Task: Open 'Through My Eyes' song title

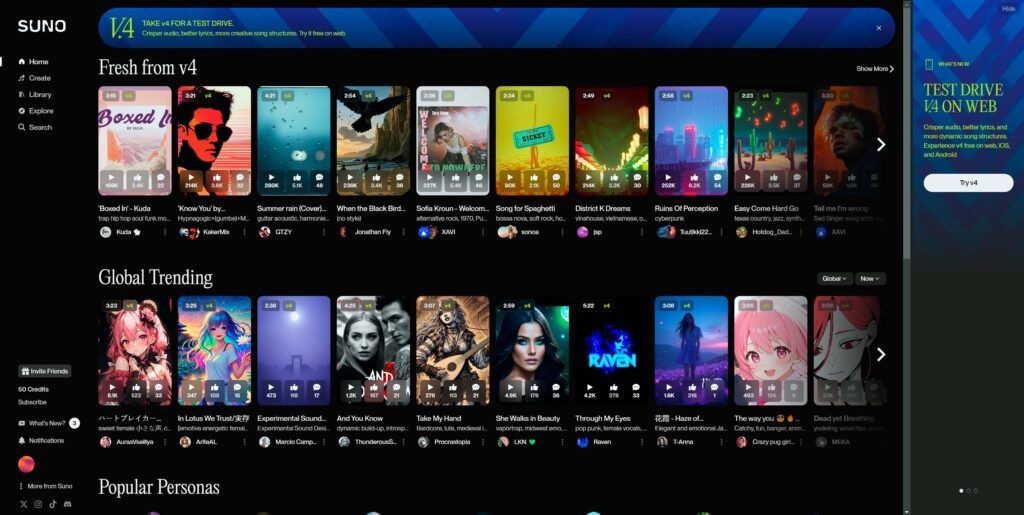Action: (x=603, y=418)
